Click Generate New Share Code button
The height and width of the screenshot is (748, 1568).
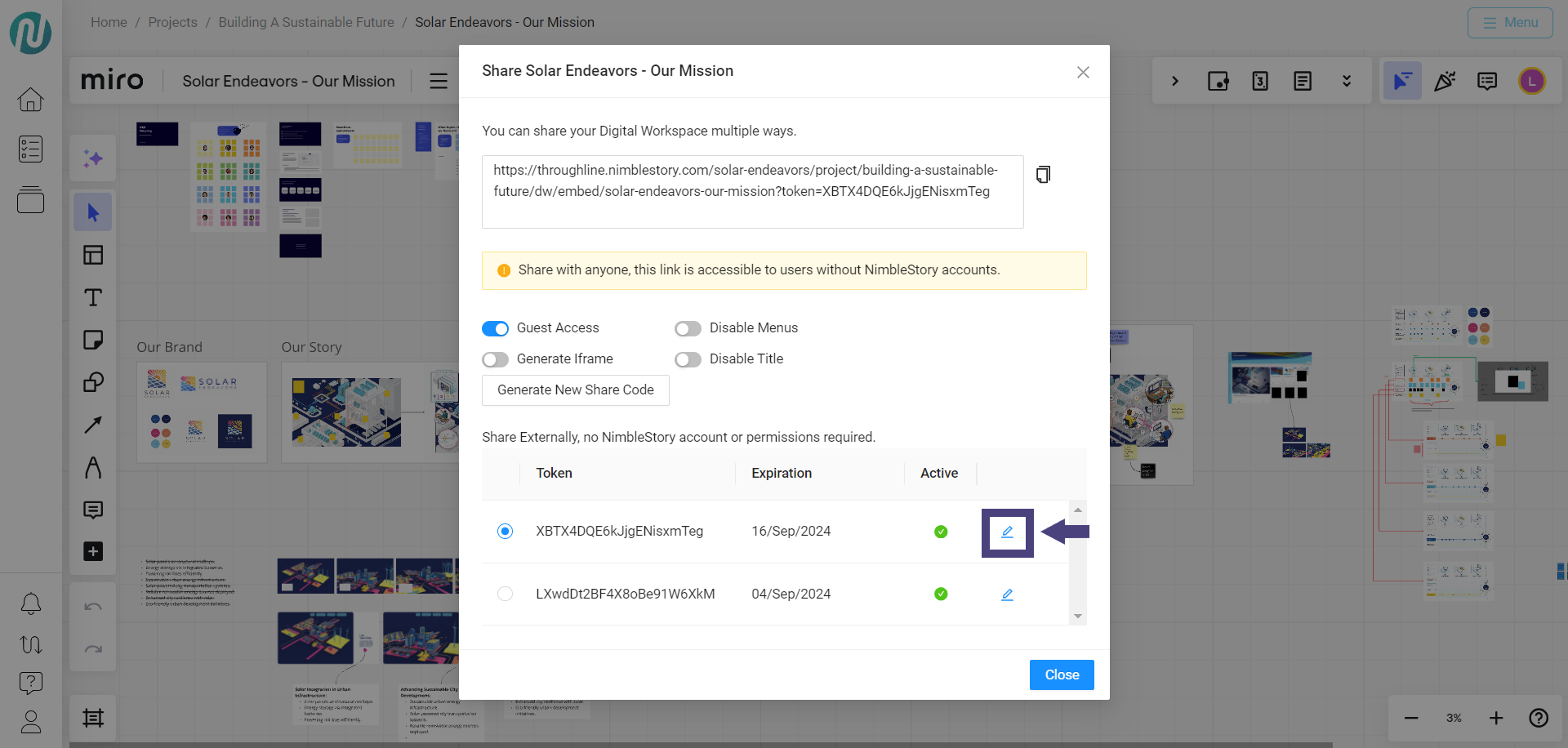tap(575, 390)
